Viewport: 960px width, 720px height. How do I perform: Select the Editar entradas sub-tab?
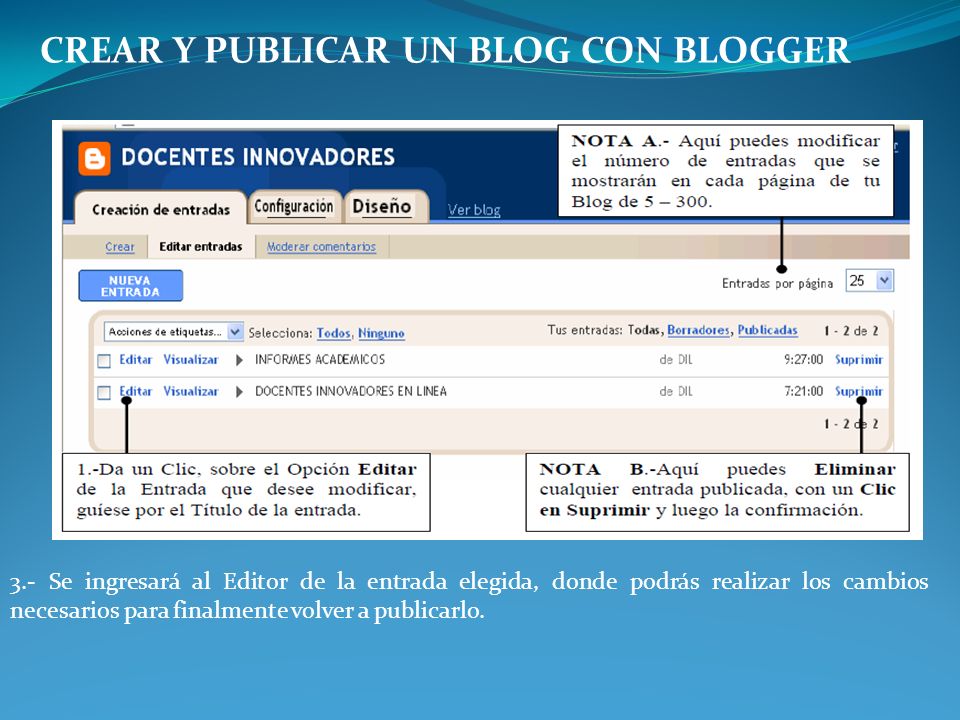pyautogui.click(x=201, y=247)
